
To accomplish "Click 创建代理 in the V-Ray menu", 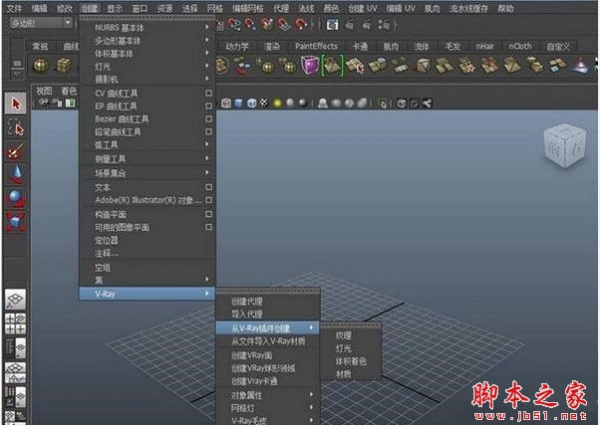I will click(247, 300).
